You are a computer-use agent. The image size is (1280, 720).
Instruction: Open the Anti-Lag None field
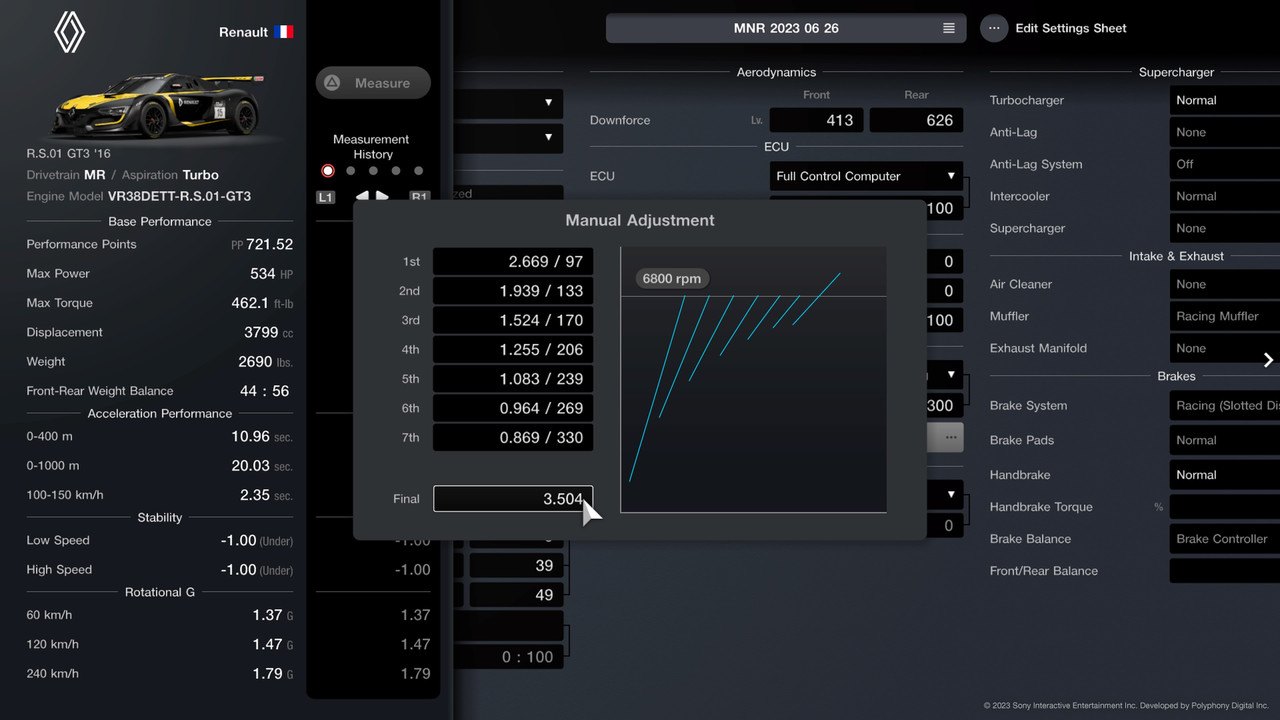1225,132
